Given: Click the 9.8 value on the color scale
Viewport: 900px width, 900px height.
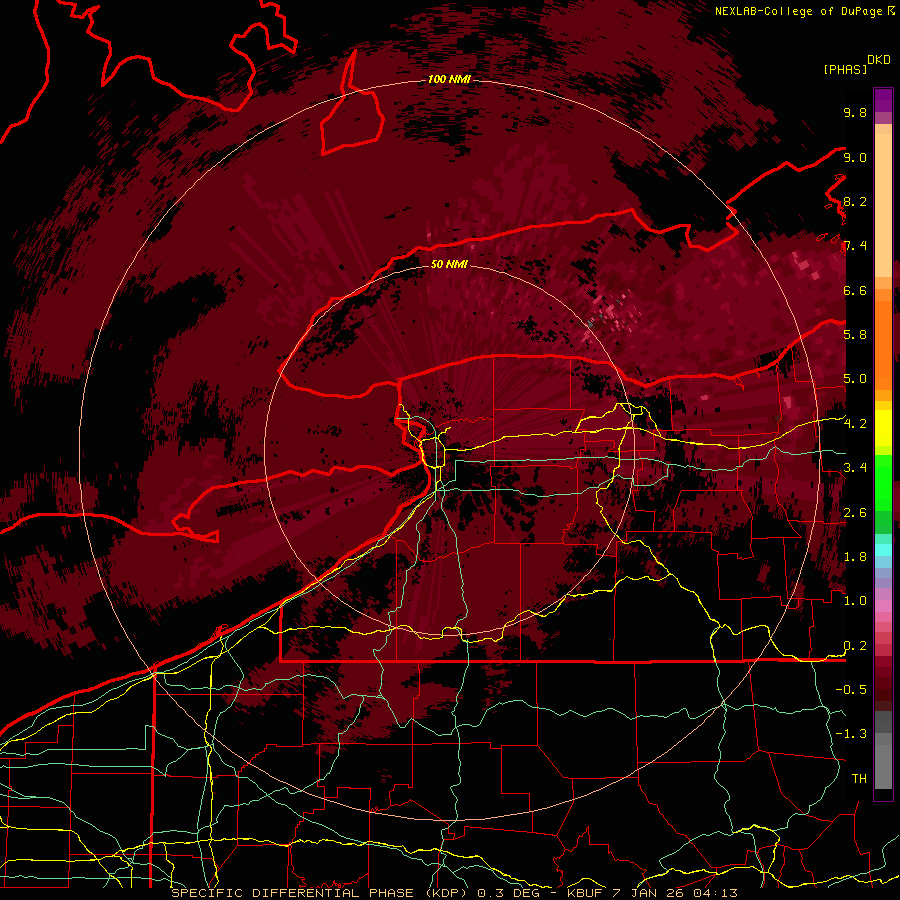Looking at the screenshot, I should [x=855, y=112].
